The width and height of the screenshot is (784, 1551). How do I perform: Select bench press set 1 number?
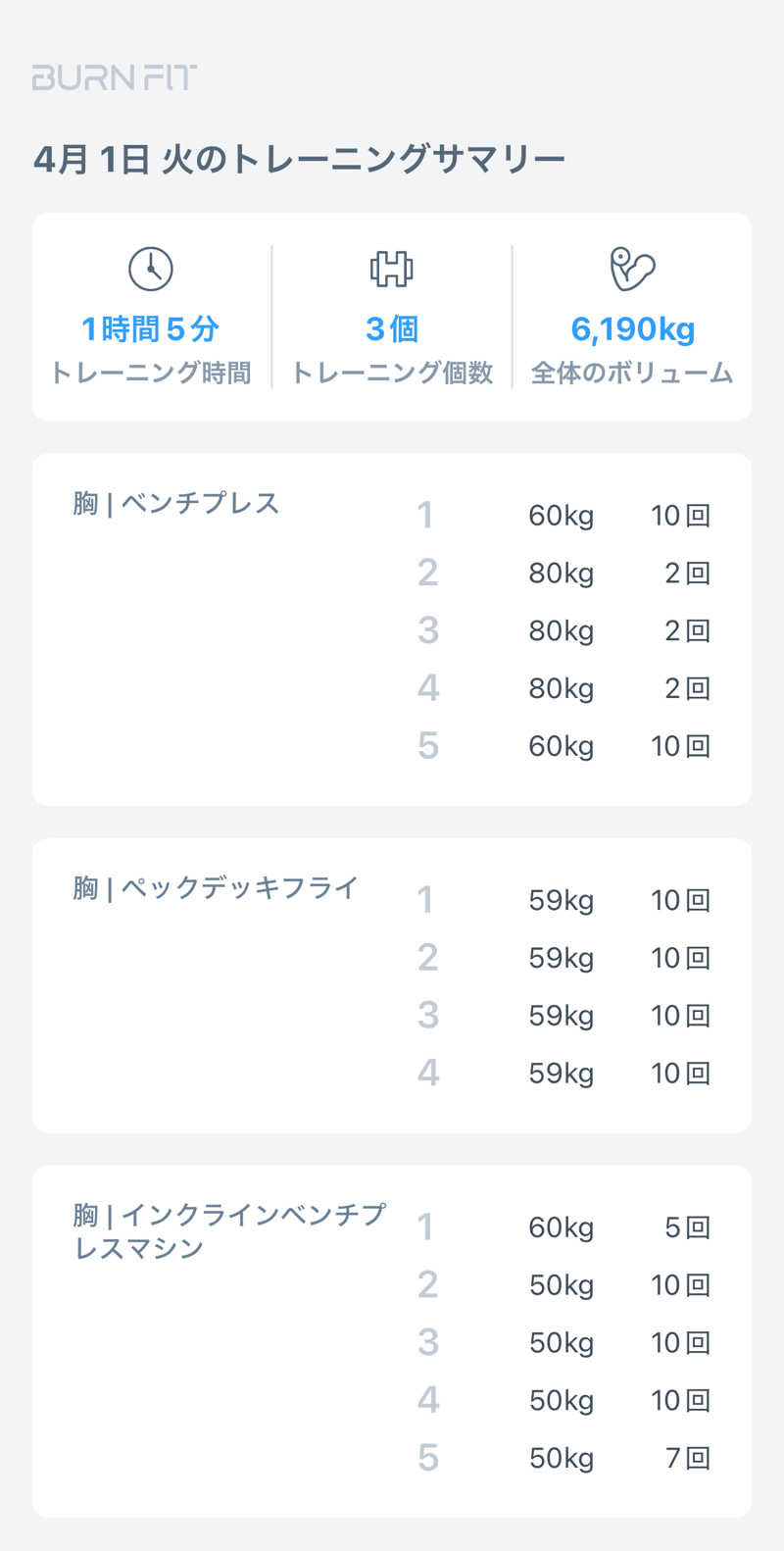[425, 516]
